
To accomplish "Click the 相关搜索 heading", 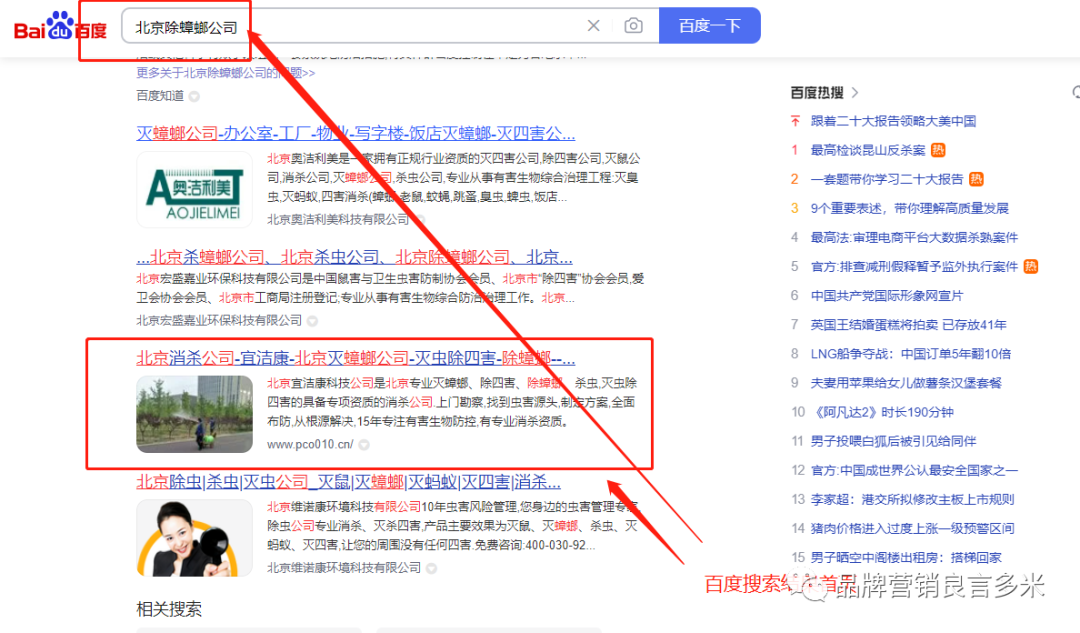I will click(169, 609).
